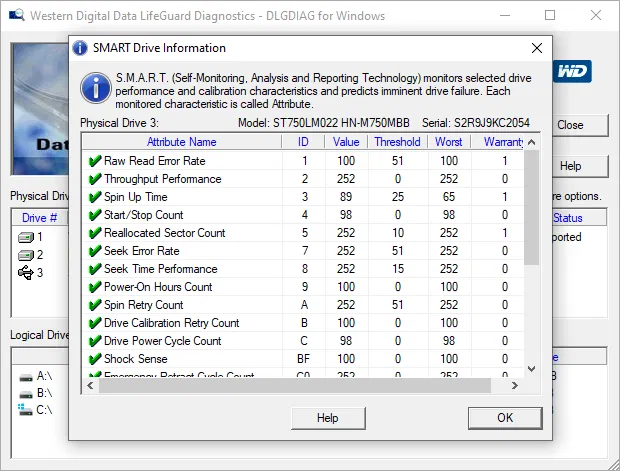Click the Seek Time Performance checkmark icon
The height and width of the screenshot is (471, 620).
(95, 269)
